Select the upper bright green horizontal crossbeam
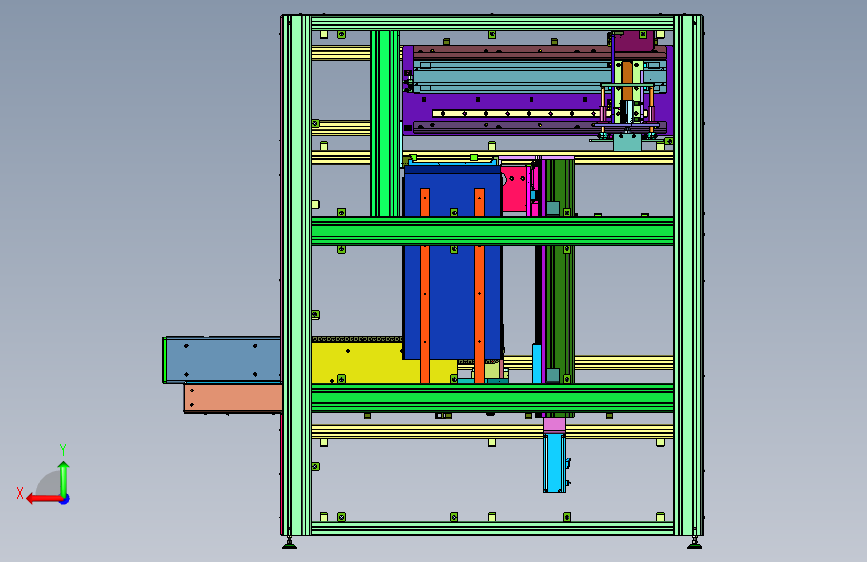The height and width of the screenshot is (562, 867). tap(492, 231)
